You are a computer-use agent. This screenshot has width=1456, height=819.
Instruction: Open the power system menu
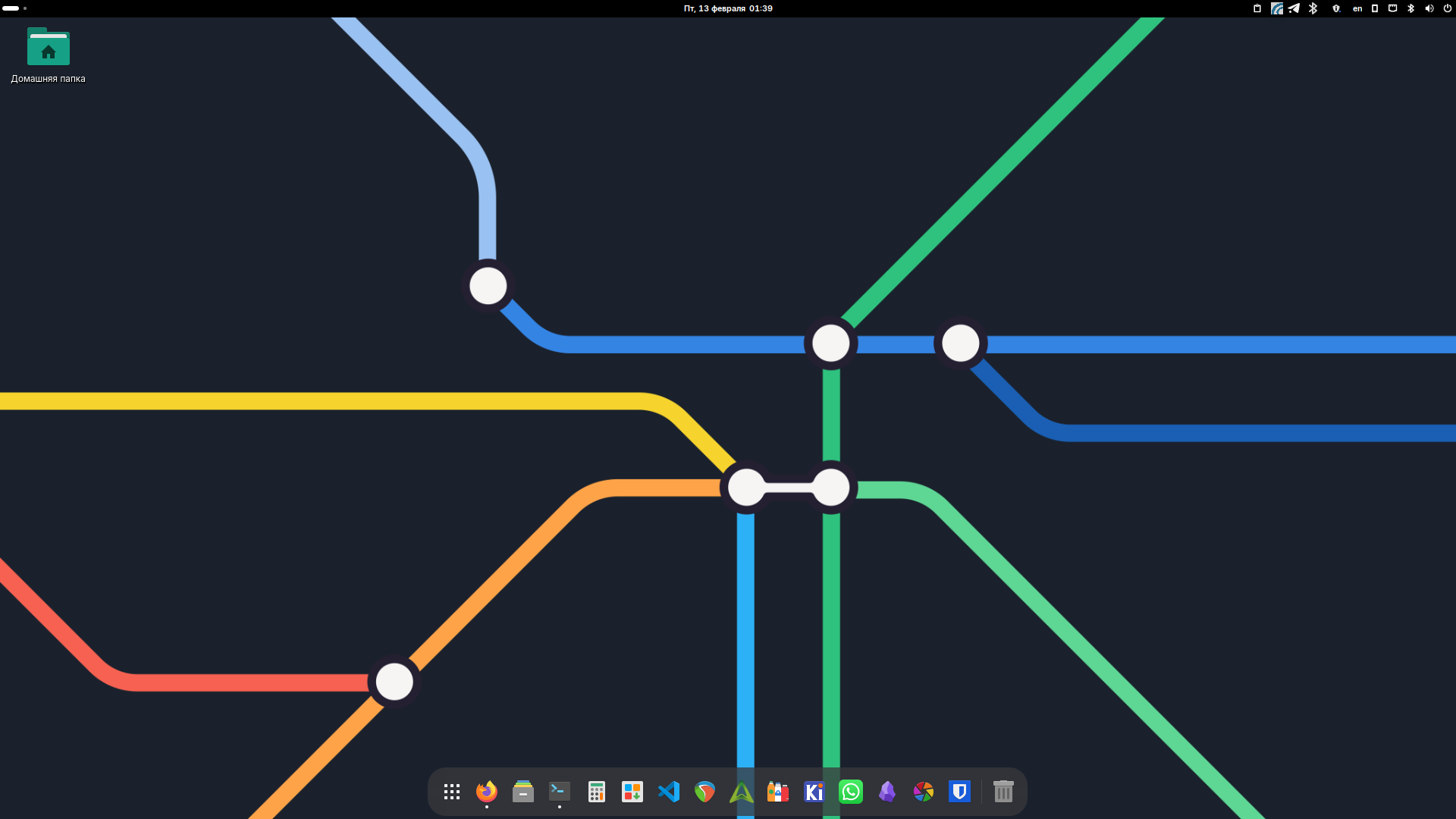pyautogui.click(x=1447, y=8)
